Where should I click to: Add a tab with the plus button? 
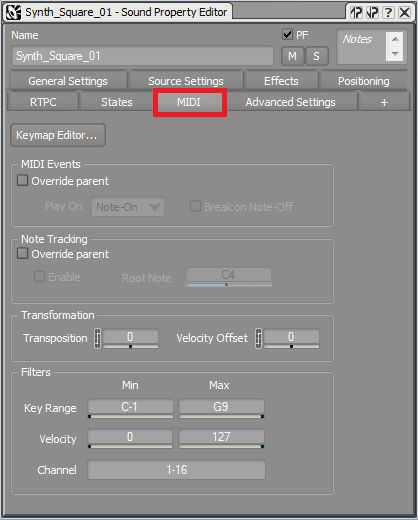coord(384,102)
